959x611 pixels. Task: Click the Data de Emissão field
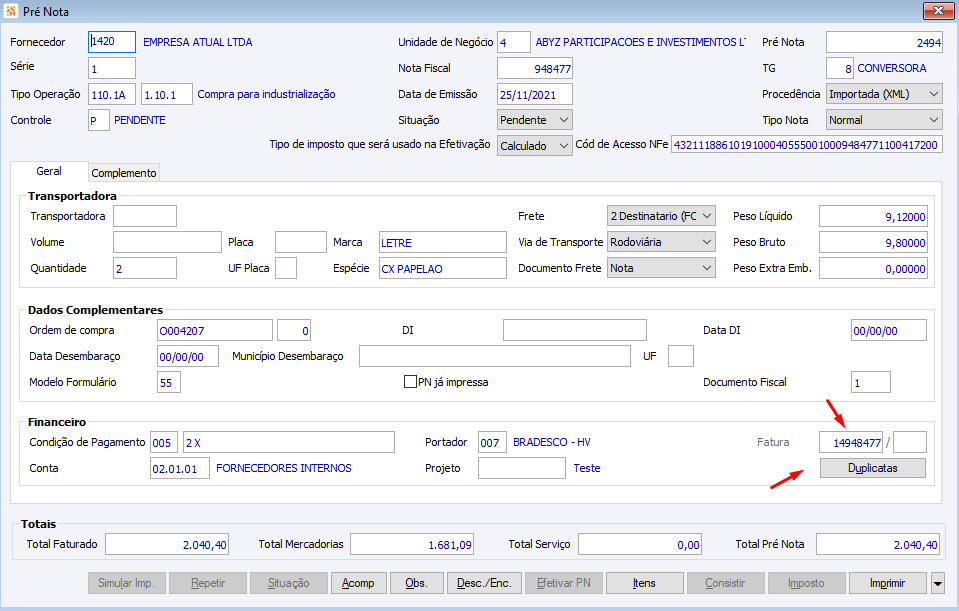(x=535, y=94)
